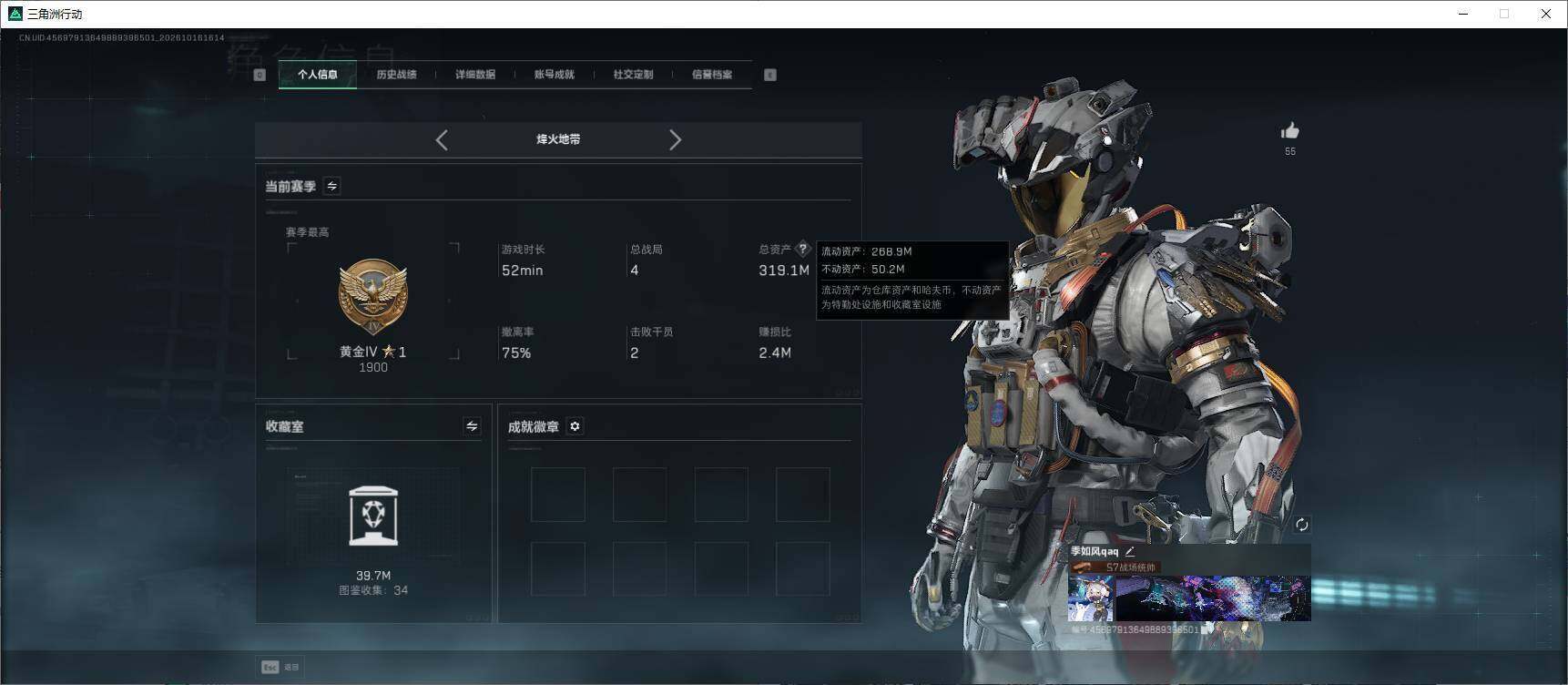The height and width of the screenshot is (685, 1568).
Task: Open the 详细数据 tab
Action: [x=475, y=75]
